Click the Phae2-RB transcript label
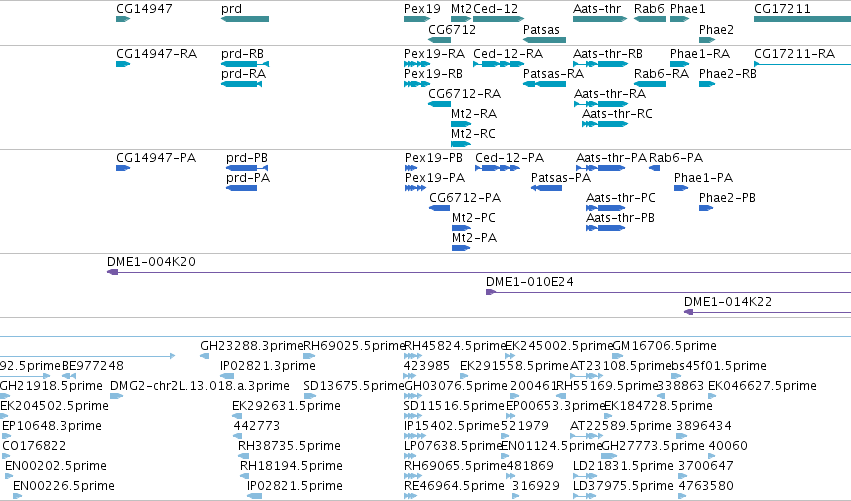The height and width of the screenshot is (501, 851). [x=728, y=73]
